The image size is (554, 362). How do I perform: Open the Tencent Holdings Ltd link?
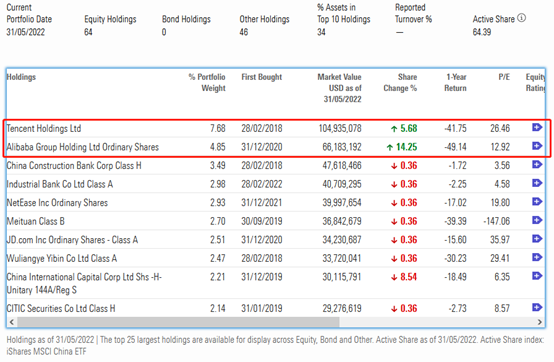44,128
